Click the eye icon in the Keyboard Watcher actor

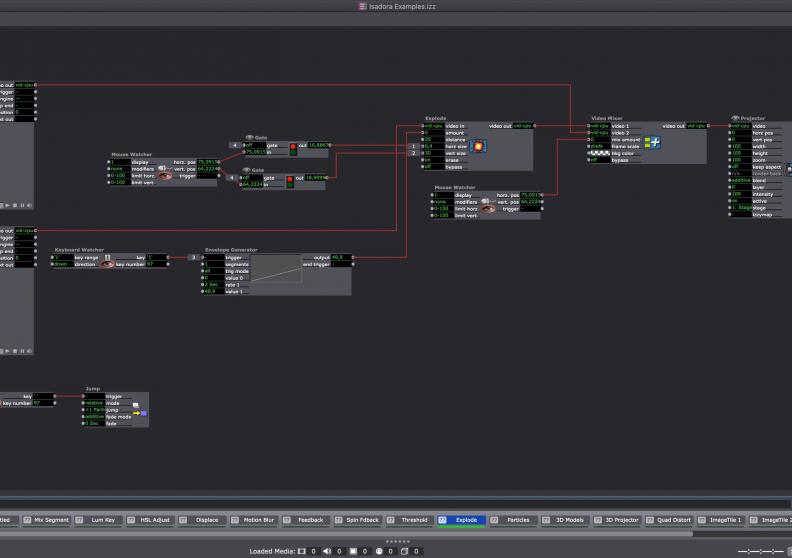107,264
